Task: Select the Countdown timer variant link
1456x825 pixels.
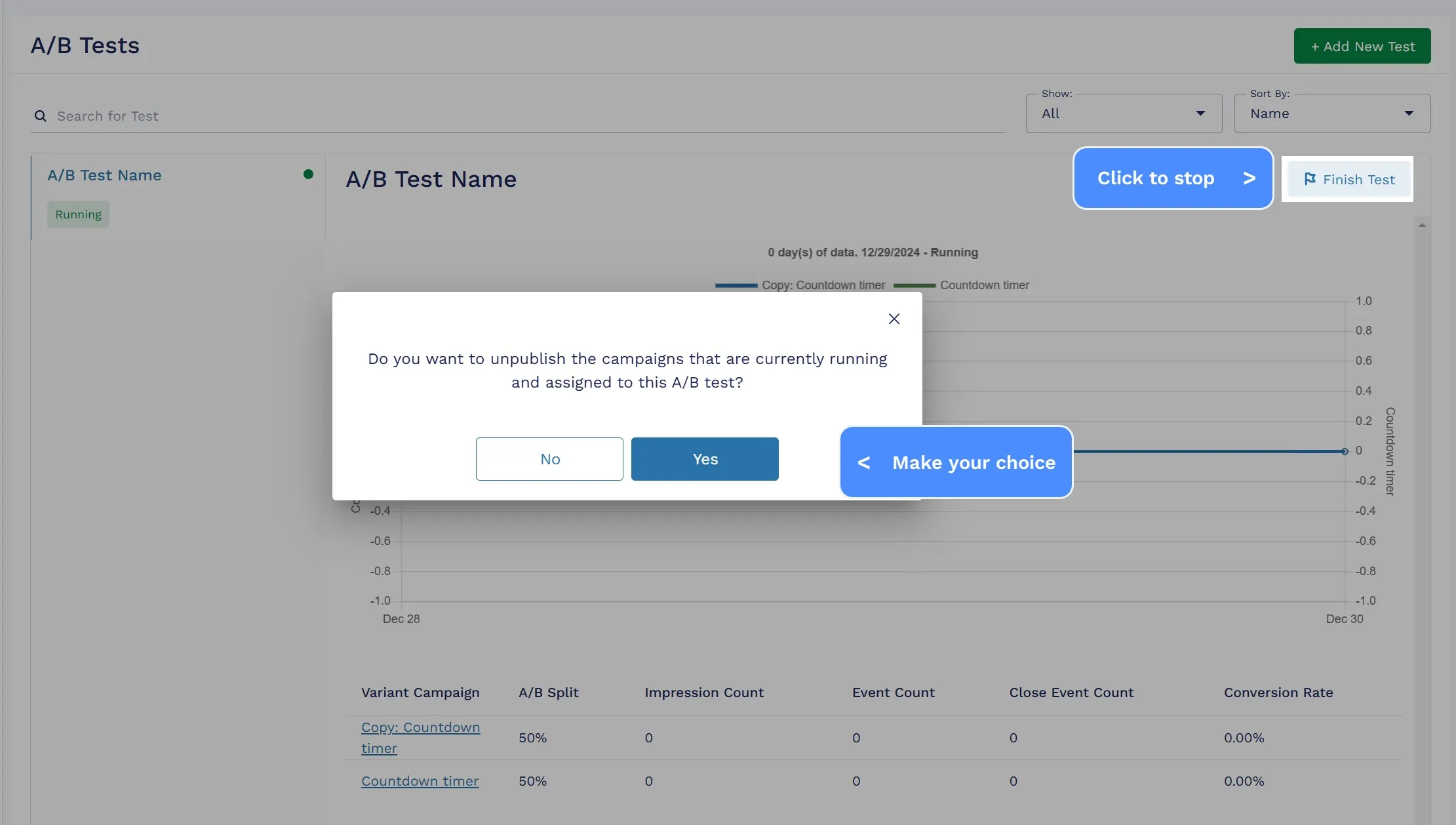Action: click(x=419, y=779)
